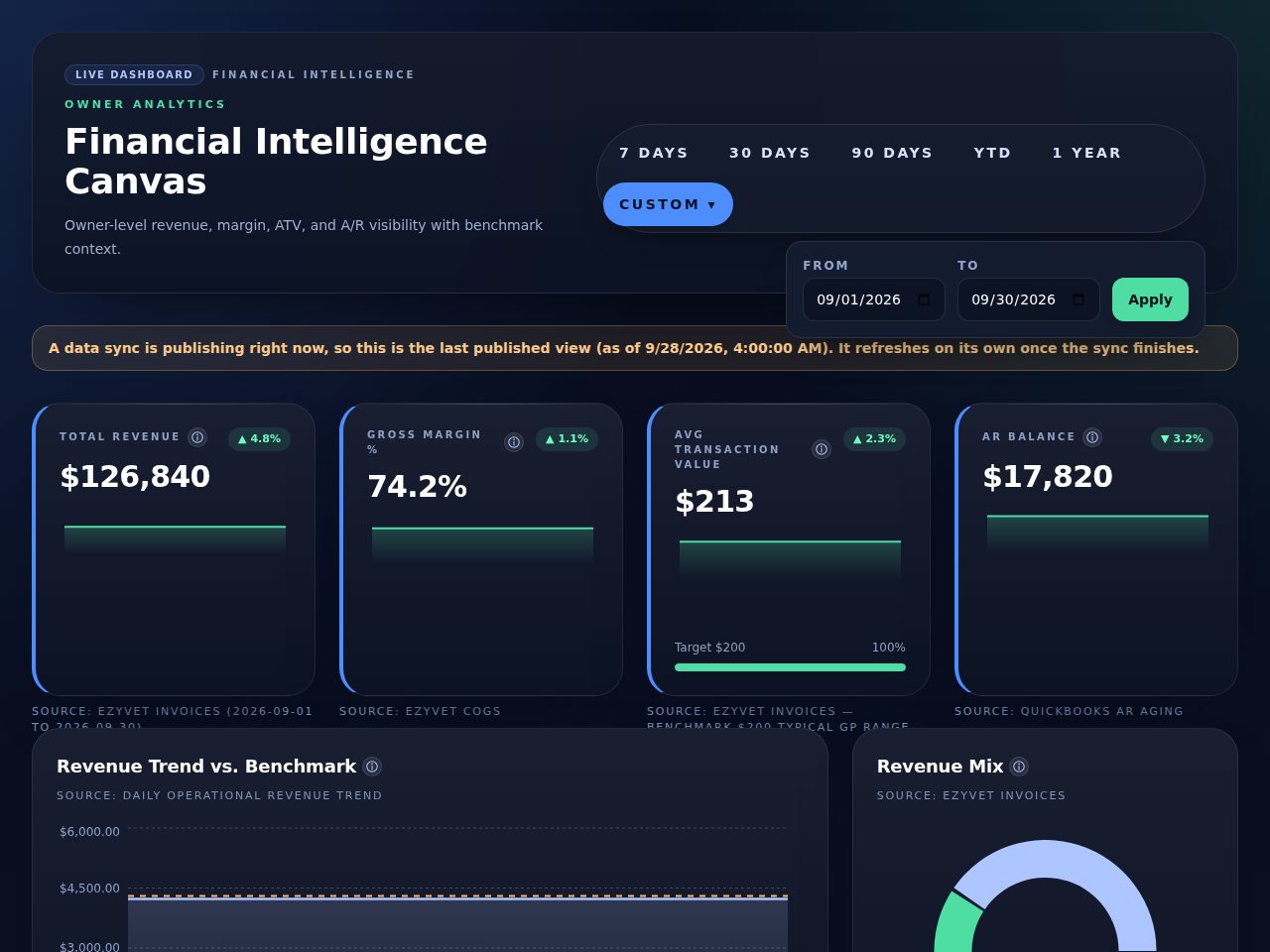Click the Target $200 label
This screenshot has width=1270, height=952.
[x=709, y=648]
